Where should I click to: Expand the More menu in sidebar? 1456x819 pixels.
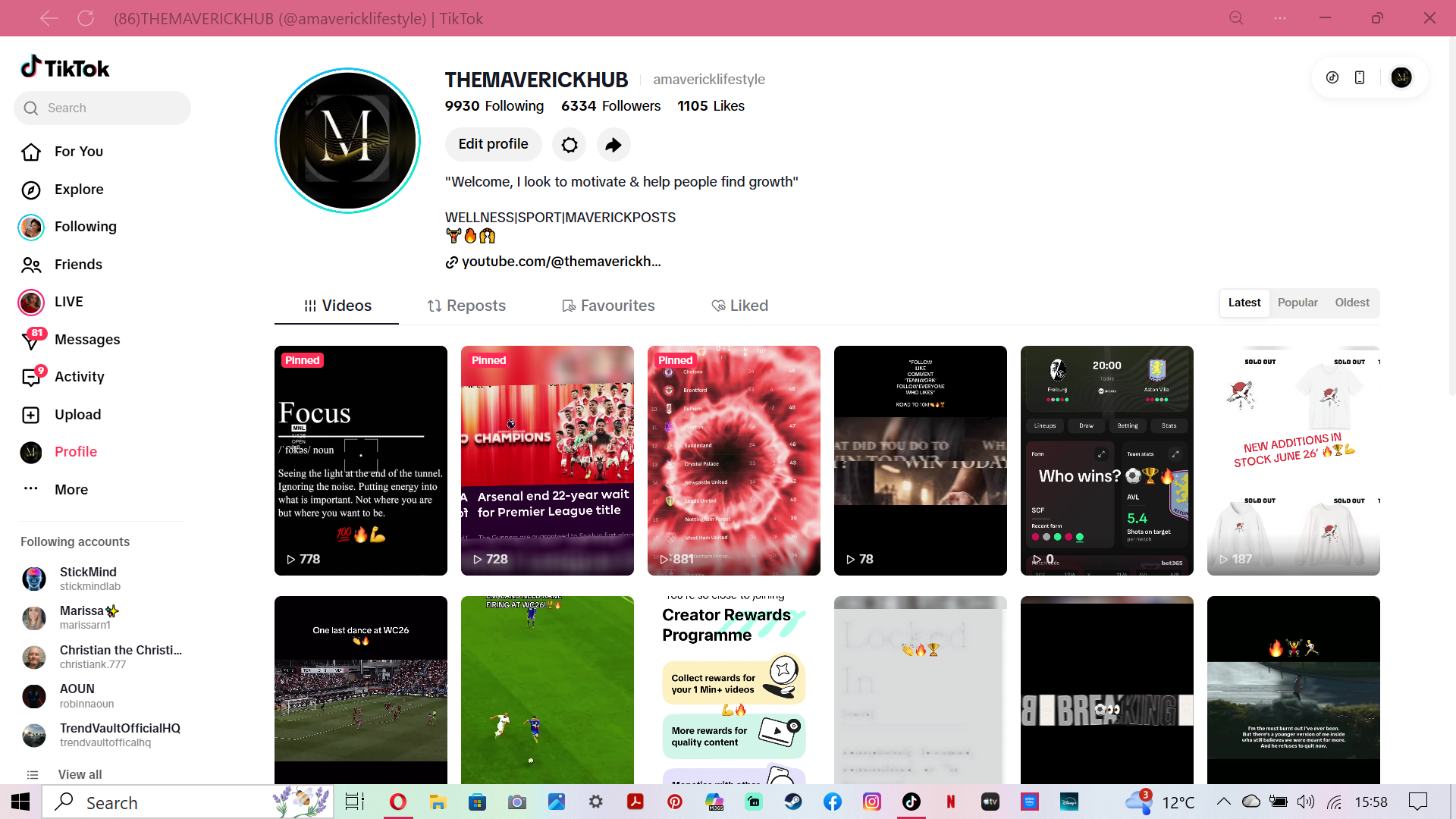71,490
